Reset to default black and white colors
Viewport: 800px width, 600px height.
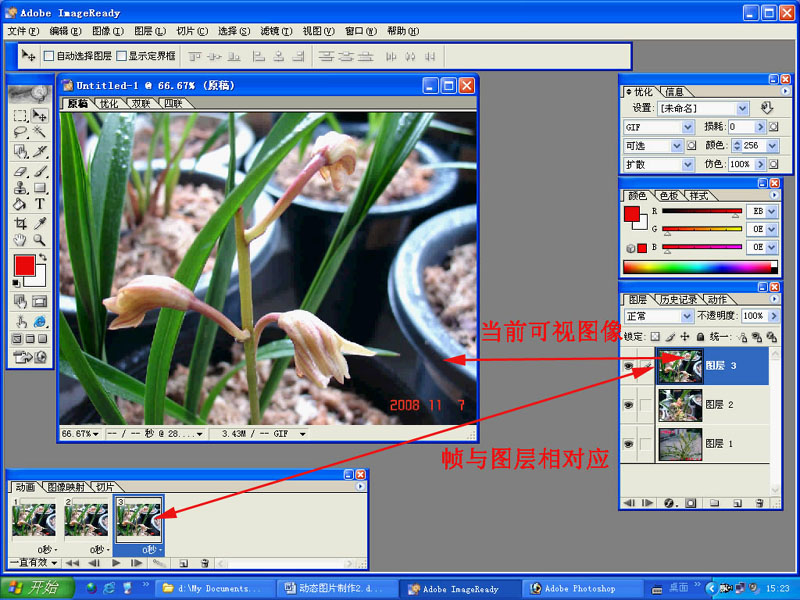(16, 283)
